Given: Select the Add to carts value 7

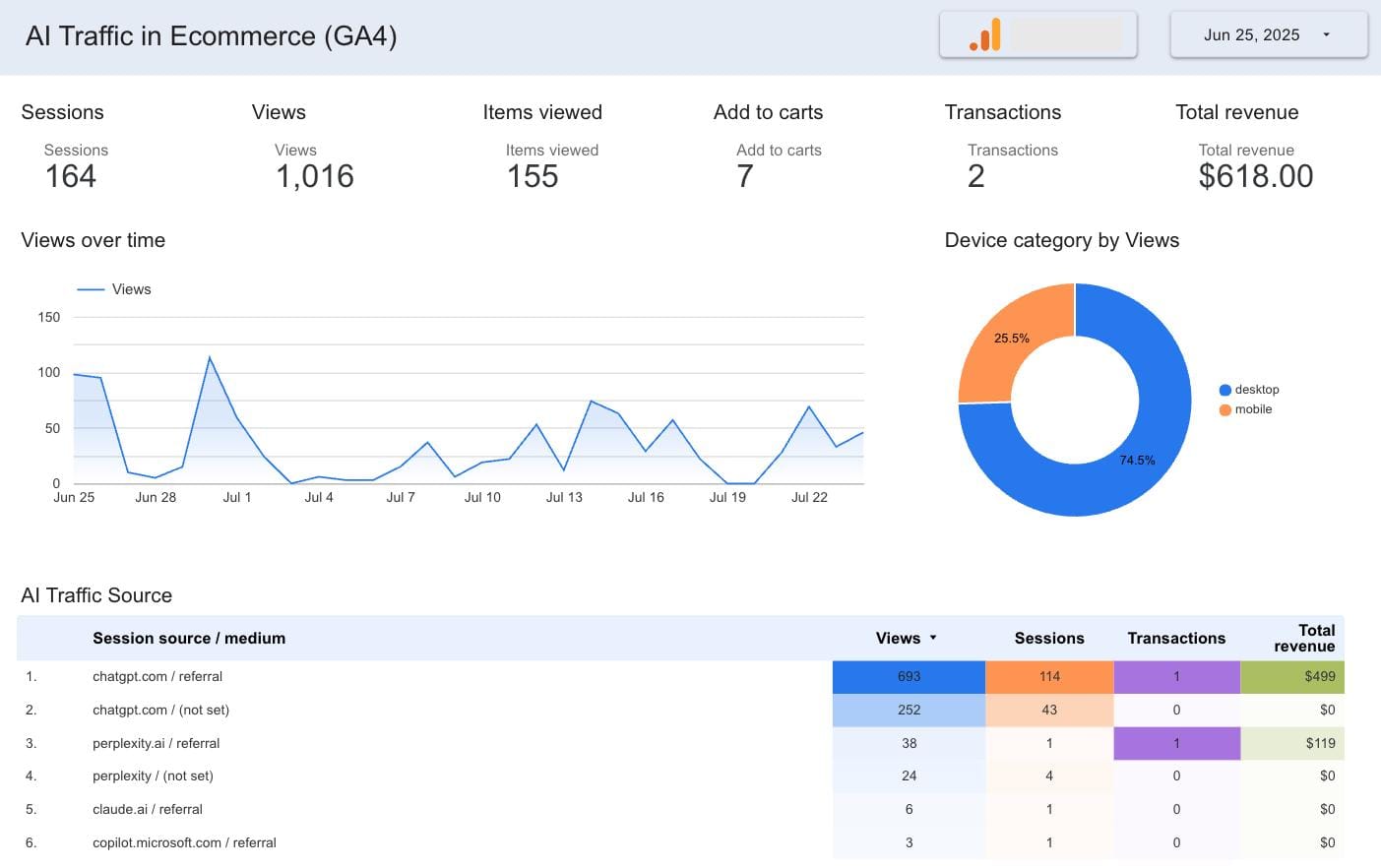Looking at the screenshot, I should 745,176.
